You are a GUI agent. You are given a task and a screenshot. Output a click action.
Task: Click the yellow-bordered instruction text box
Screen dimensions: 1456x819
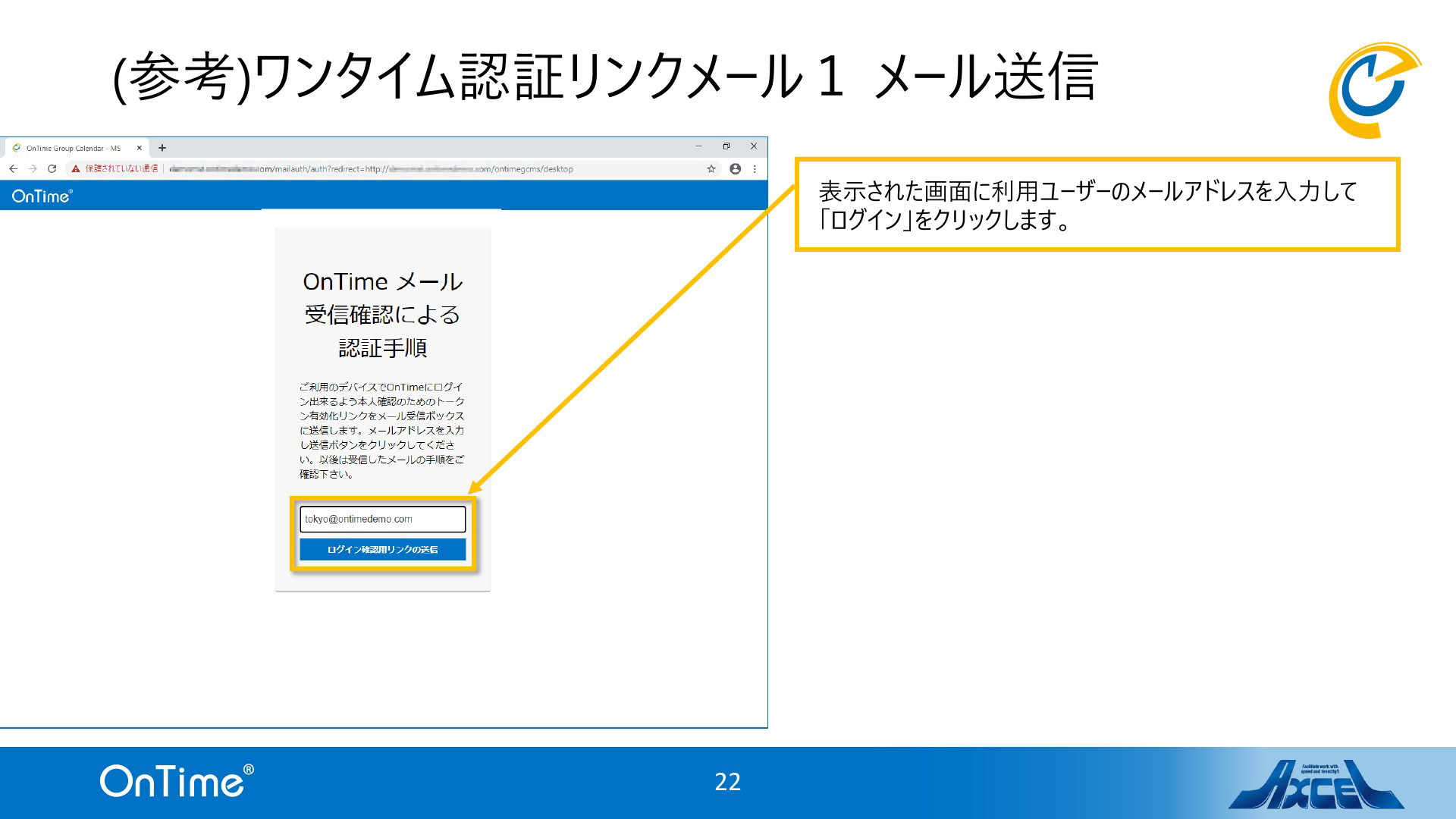click(1097, 205)
